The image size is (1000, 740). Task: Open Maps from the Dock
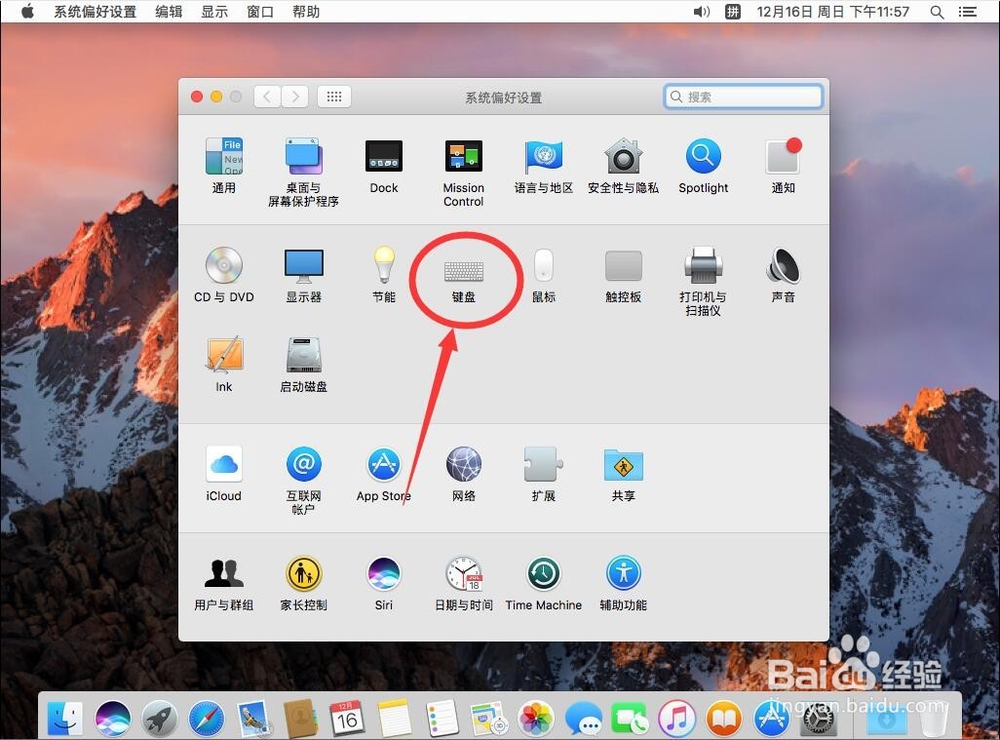coord(489,718)
